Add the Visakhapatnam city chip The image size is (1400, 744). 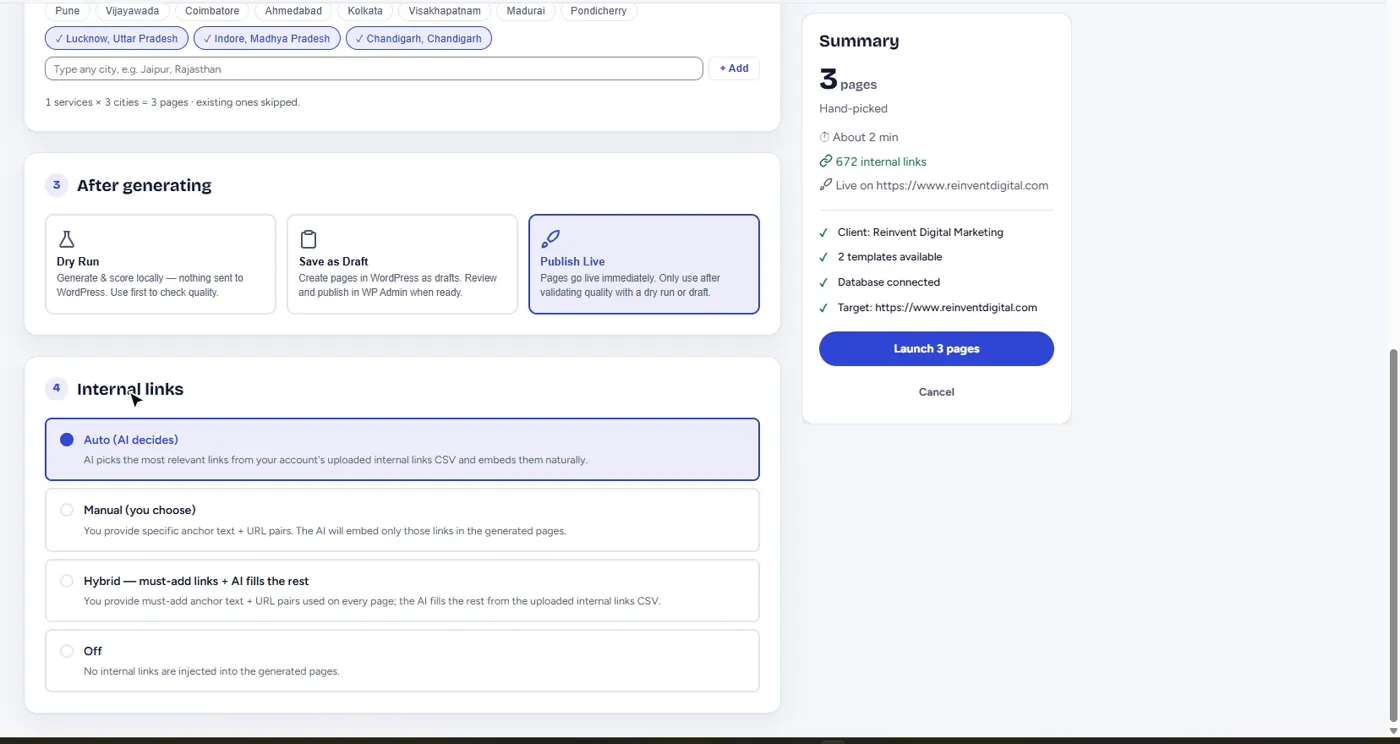point(445,11)
